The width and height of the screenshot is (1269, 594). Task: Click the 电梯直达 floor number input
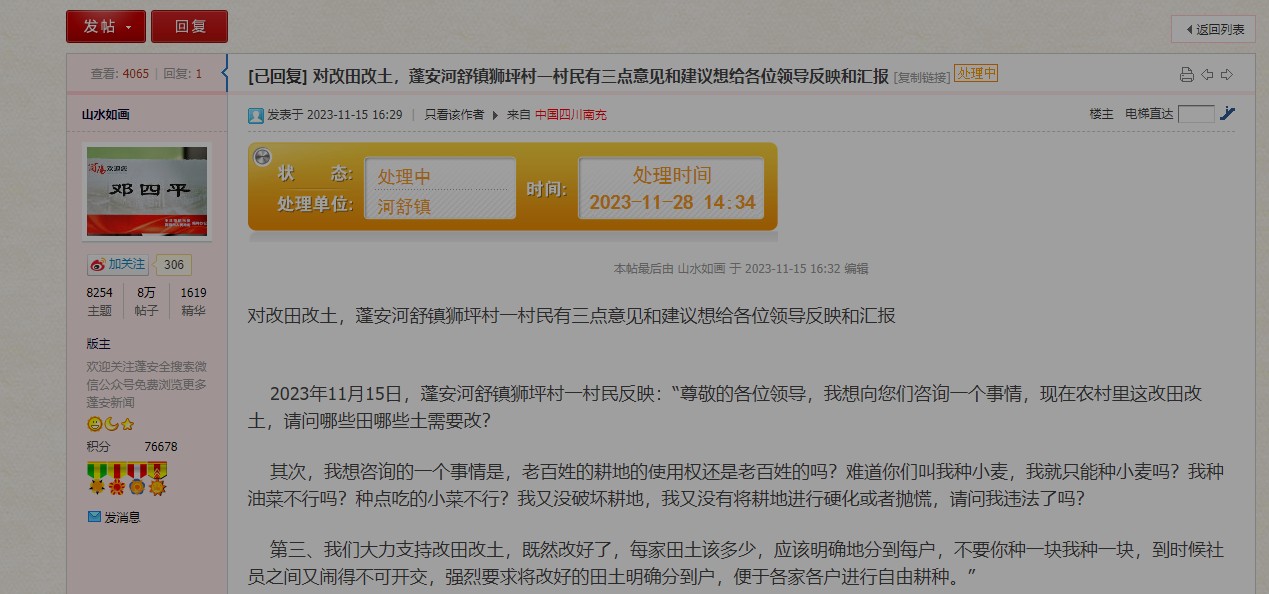(1195, 114)
